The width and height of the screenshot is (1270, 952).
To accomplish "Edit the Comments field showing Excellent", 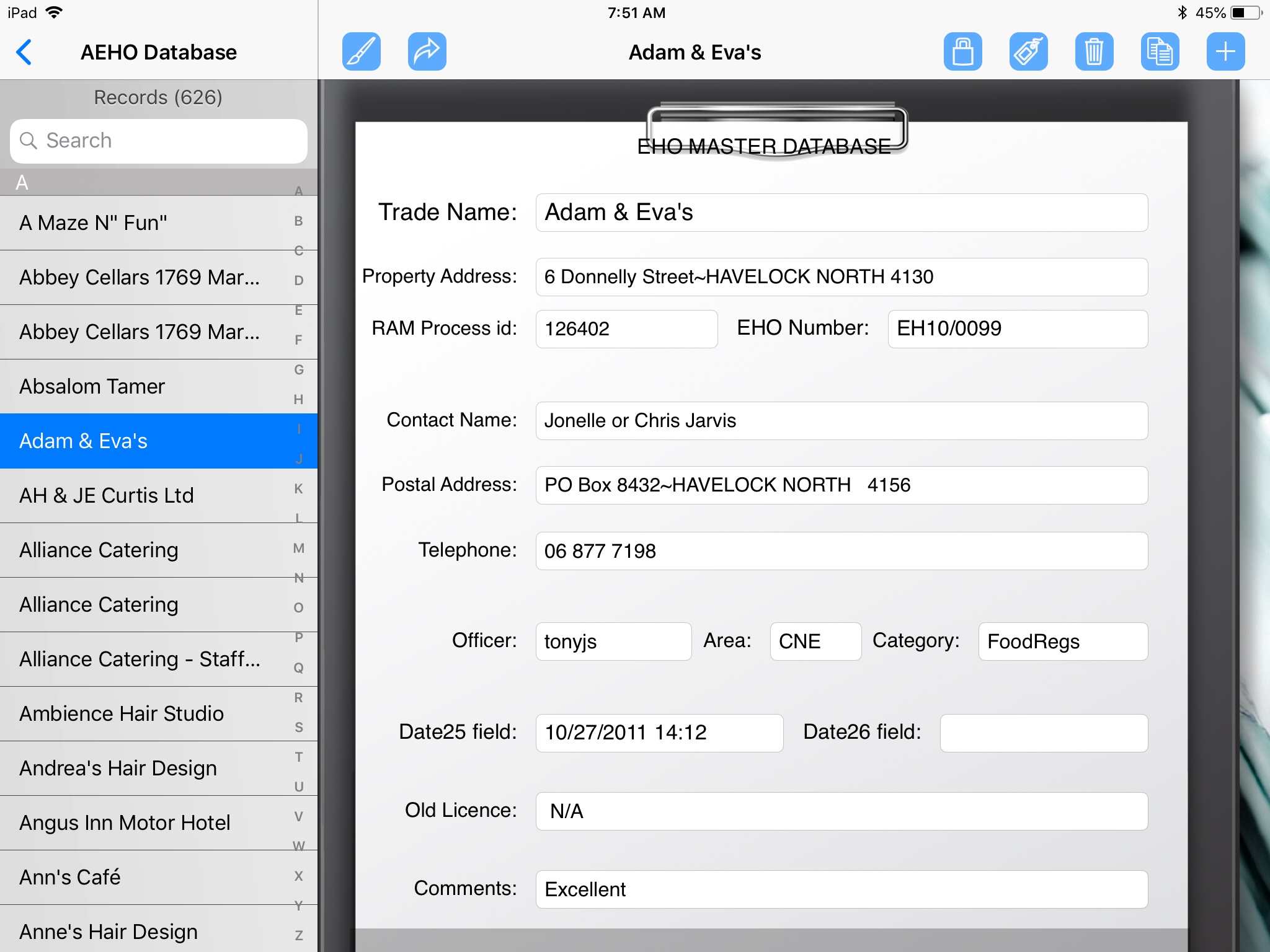I will point(841,889).
